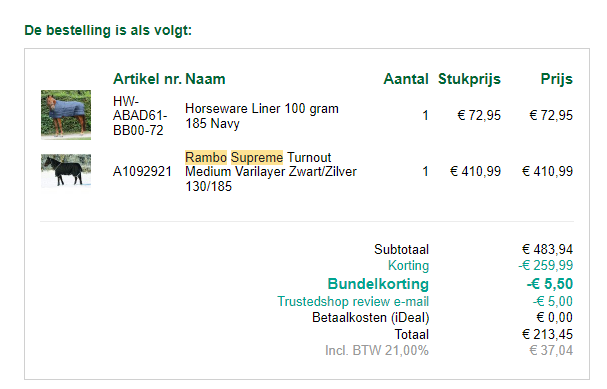The image size is (607, 389).
Task: Click the Betaalkosten (iDeal) label
Action: click(370, 317)
